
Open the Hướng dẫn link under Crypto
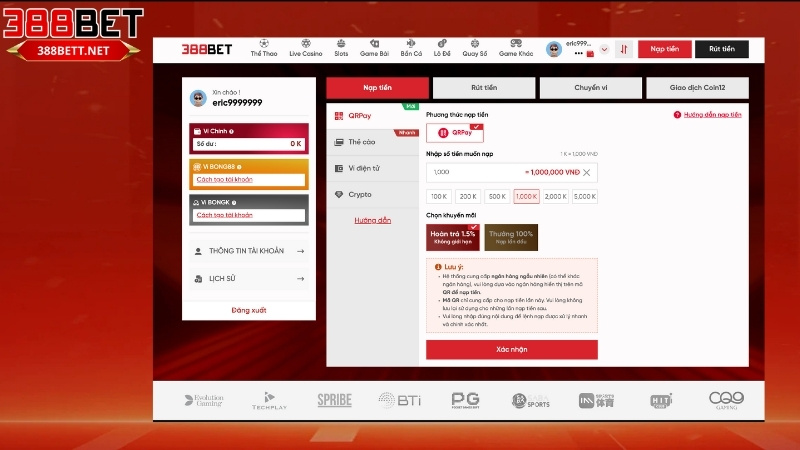(x=372, y=220)
